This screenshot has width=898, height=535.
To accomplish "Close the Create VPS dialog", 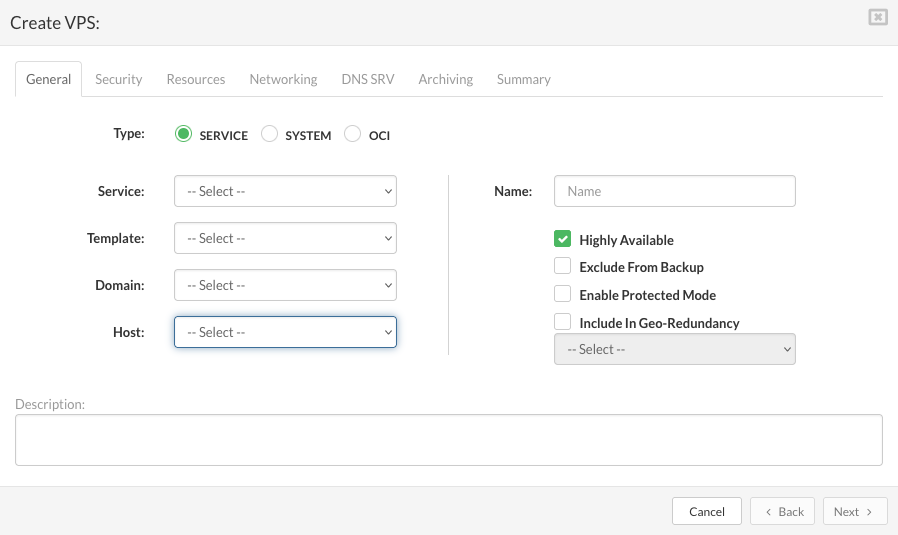I will tap(877, 17).
